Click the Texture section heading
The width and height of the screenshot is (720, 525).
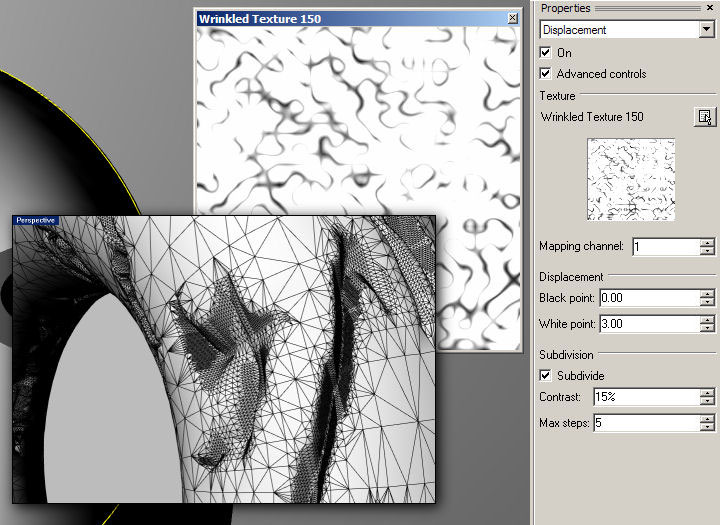tap(557, 96)
